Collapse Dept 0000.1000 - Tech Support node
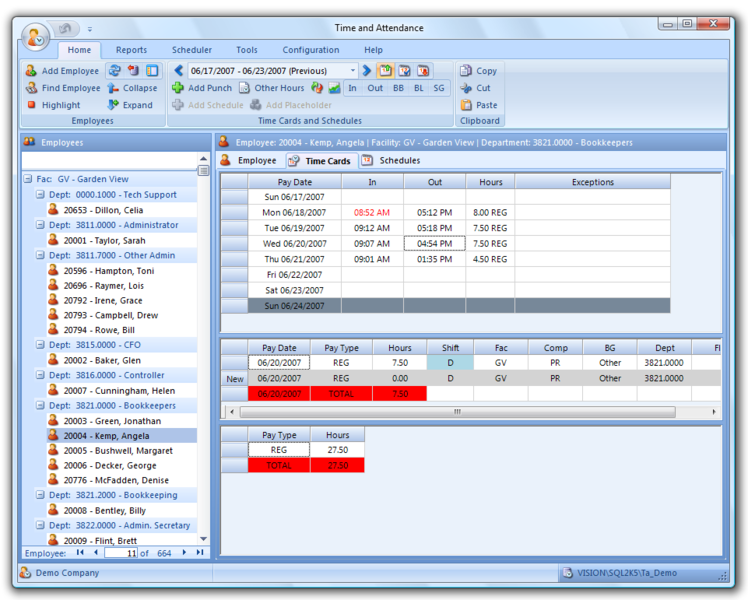Image resolution: width=748 pixels, height=600 pixels. (40, 195)
